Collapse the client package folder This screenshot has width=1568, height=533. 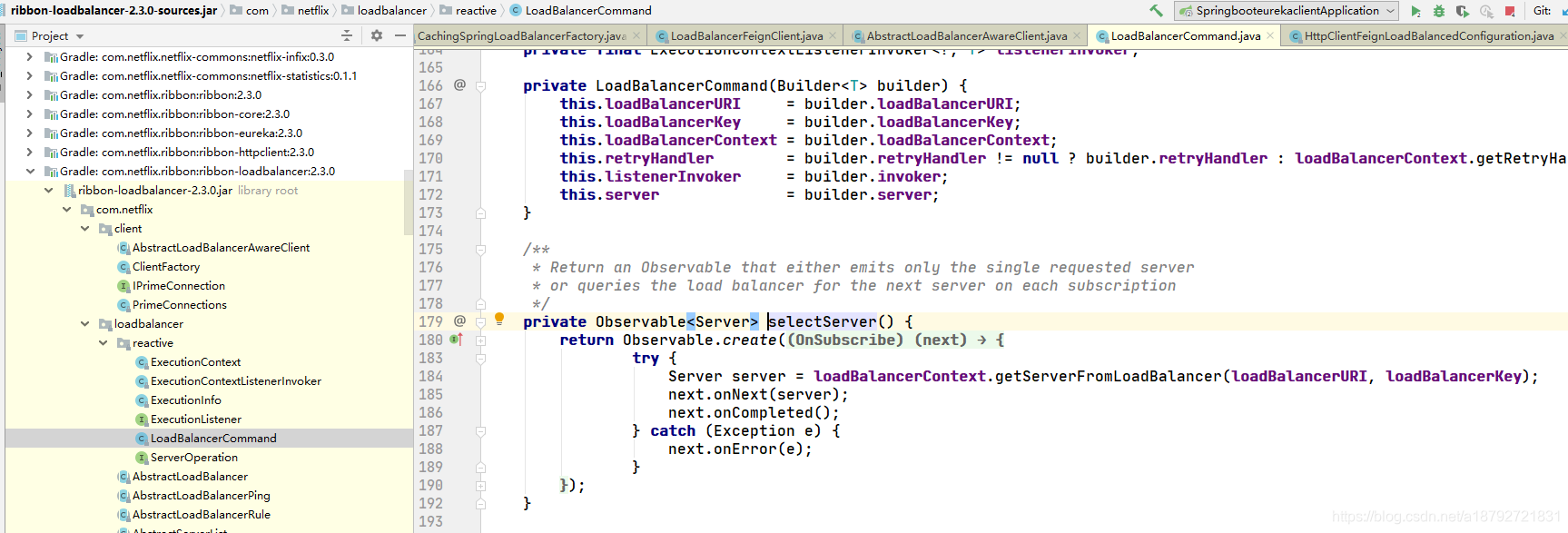pyautogui.click(x=84, y=228)
